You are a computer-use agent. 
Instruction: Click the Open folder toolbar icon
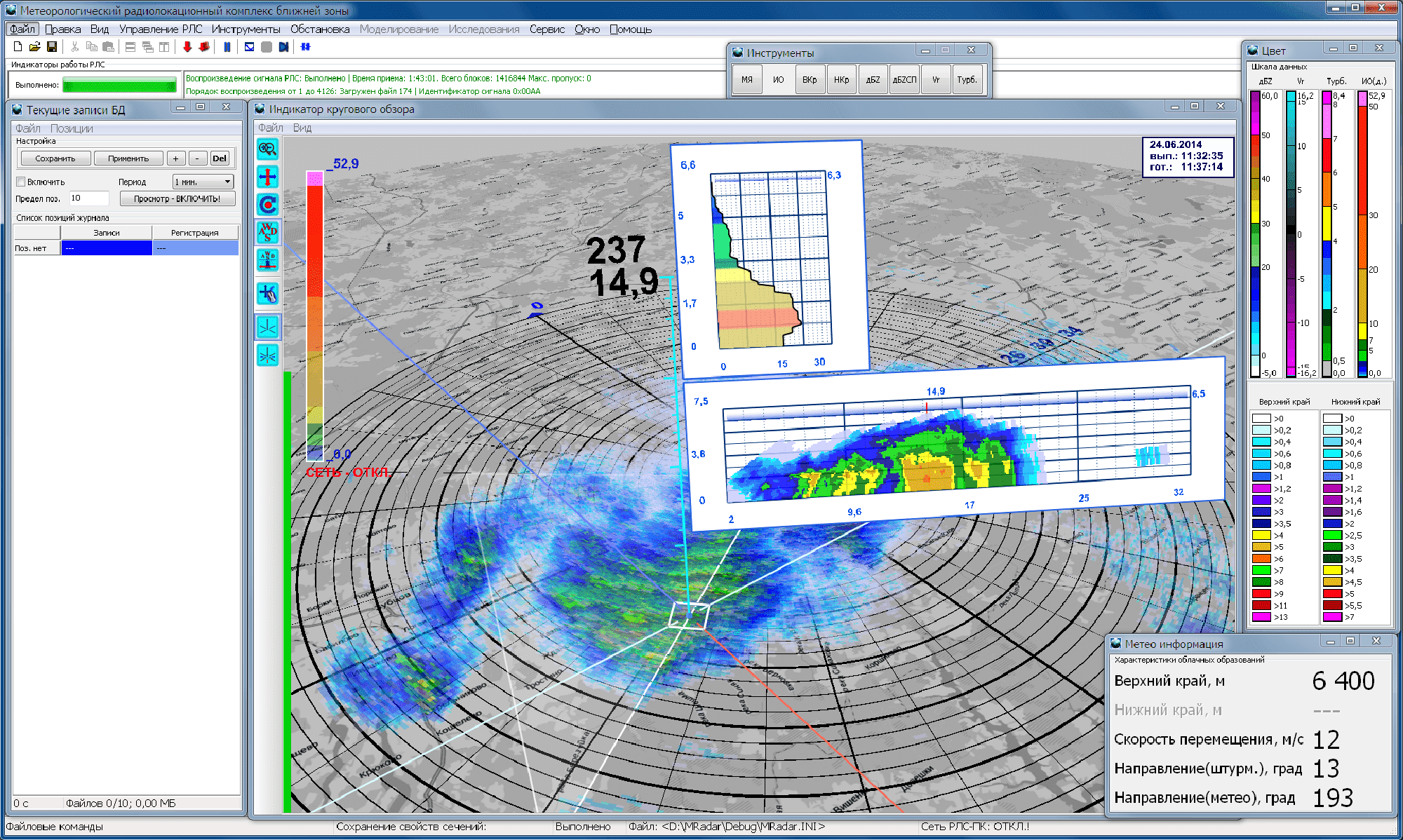point(35,47)
